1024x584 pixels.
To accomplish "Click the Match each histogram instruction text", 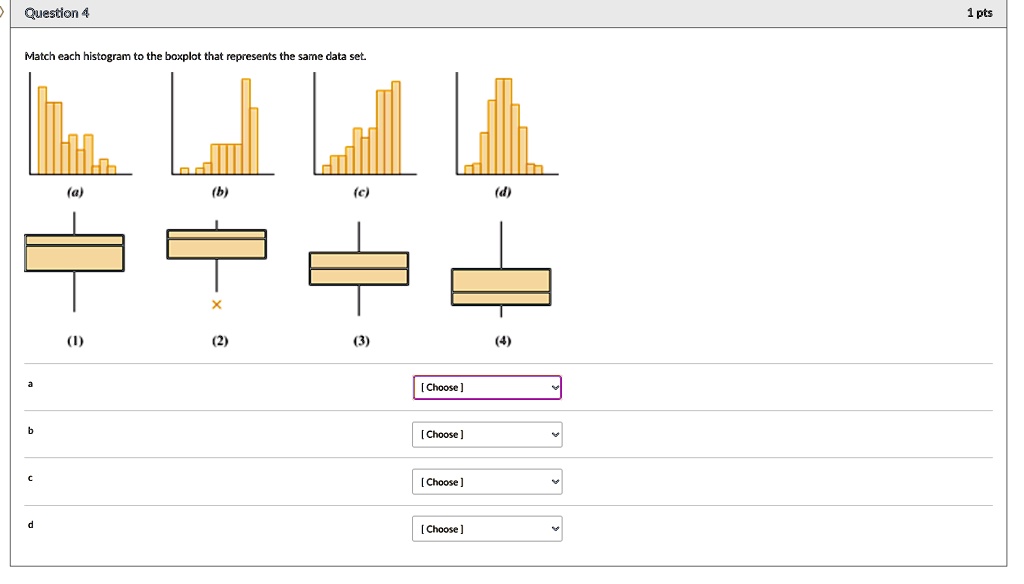I will click(196, 57).
